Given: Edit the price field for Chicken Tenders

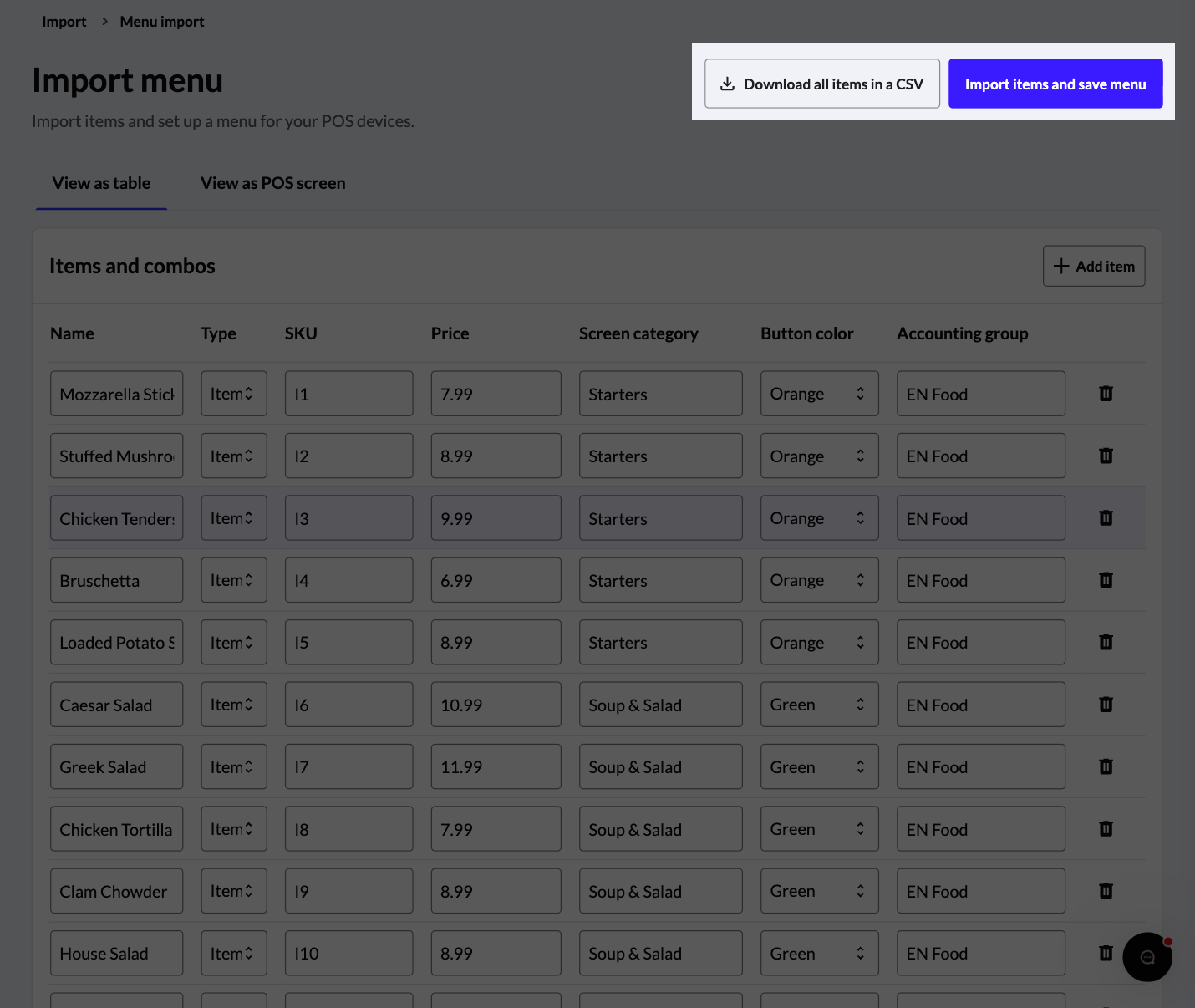Looking at the screenshot, I should [496, 518].
